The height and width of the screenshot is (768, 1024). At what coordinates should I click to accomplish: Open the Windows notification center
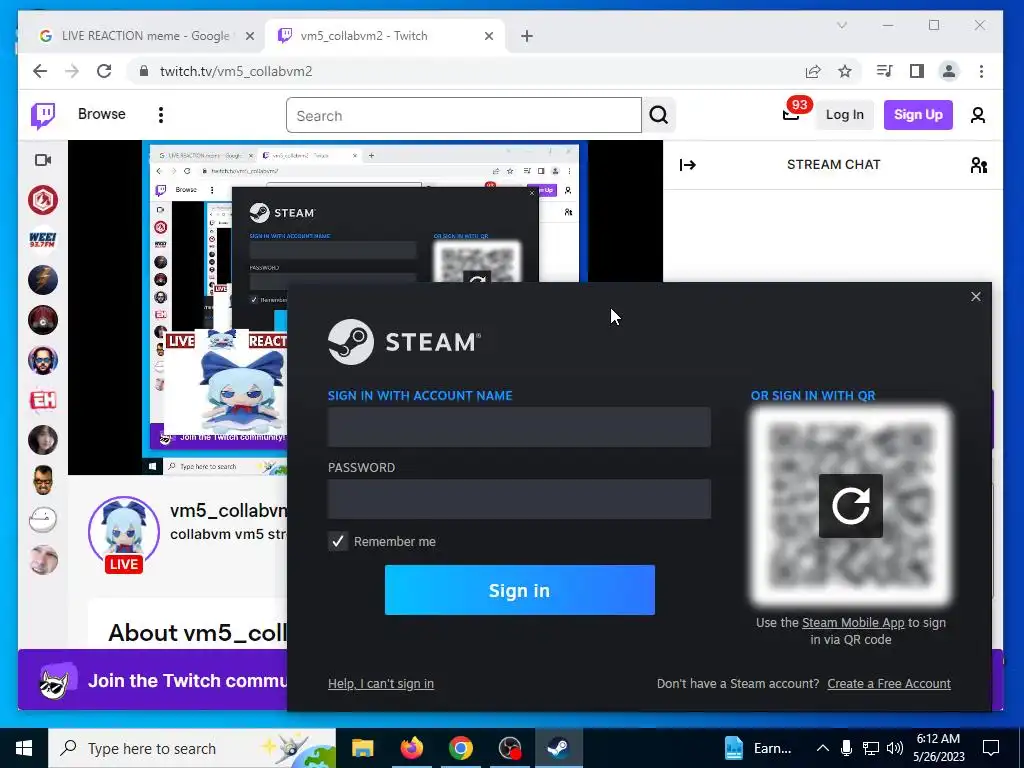pyautogui.click(x=991, y=748)
